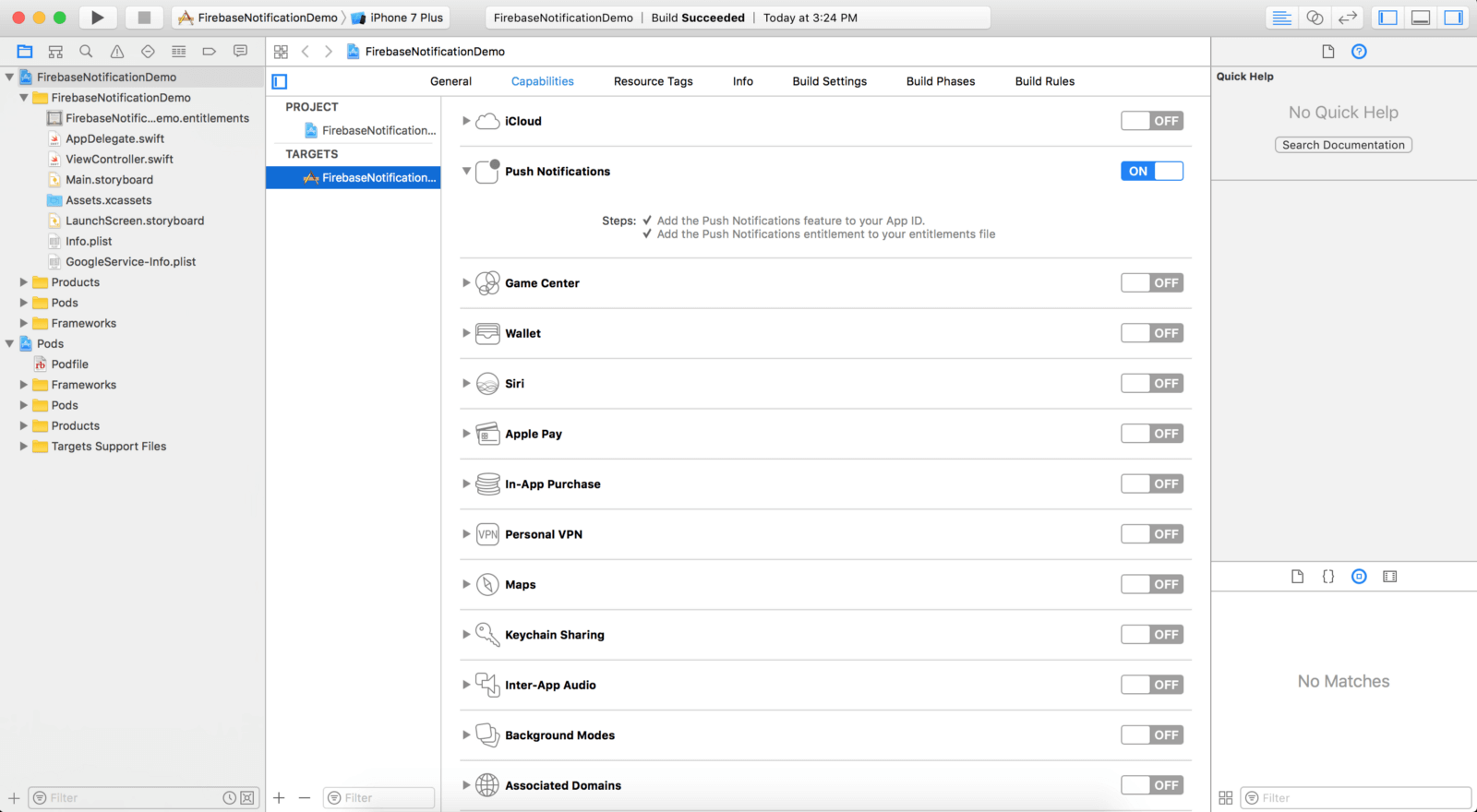Screen dimensions: 1477x812
Task: Remove the selected target with minus button
Action: [x=305, y=798]
